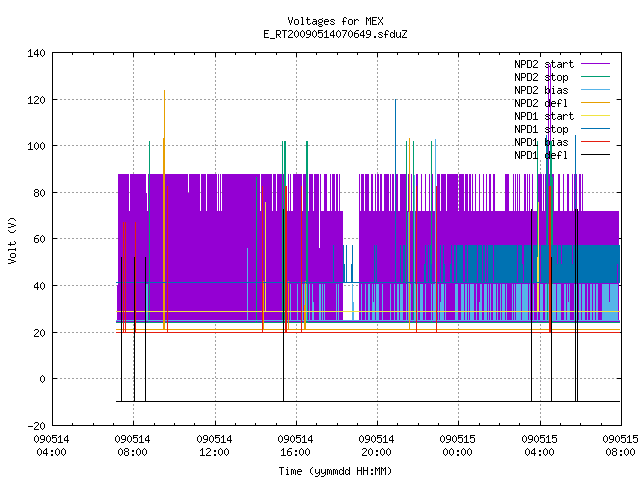Viewport: 640px width, 480px height.
Task: Click the 090514 04:00 x-axis tick label
Action: point(51,446)
